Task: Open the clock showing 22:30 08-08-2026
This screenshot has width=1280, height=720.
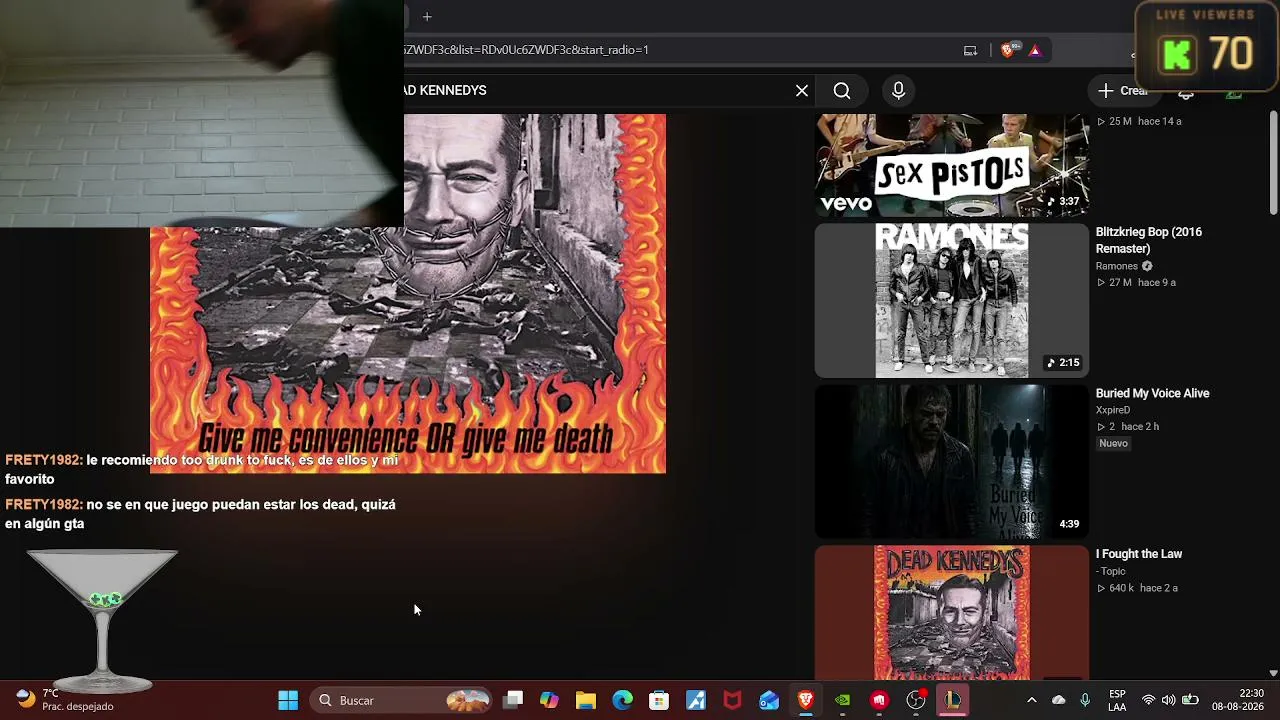Action: (1238, 700)
